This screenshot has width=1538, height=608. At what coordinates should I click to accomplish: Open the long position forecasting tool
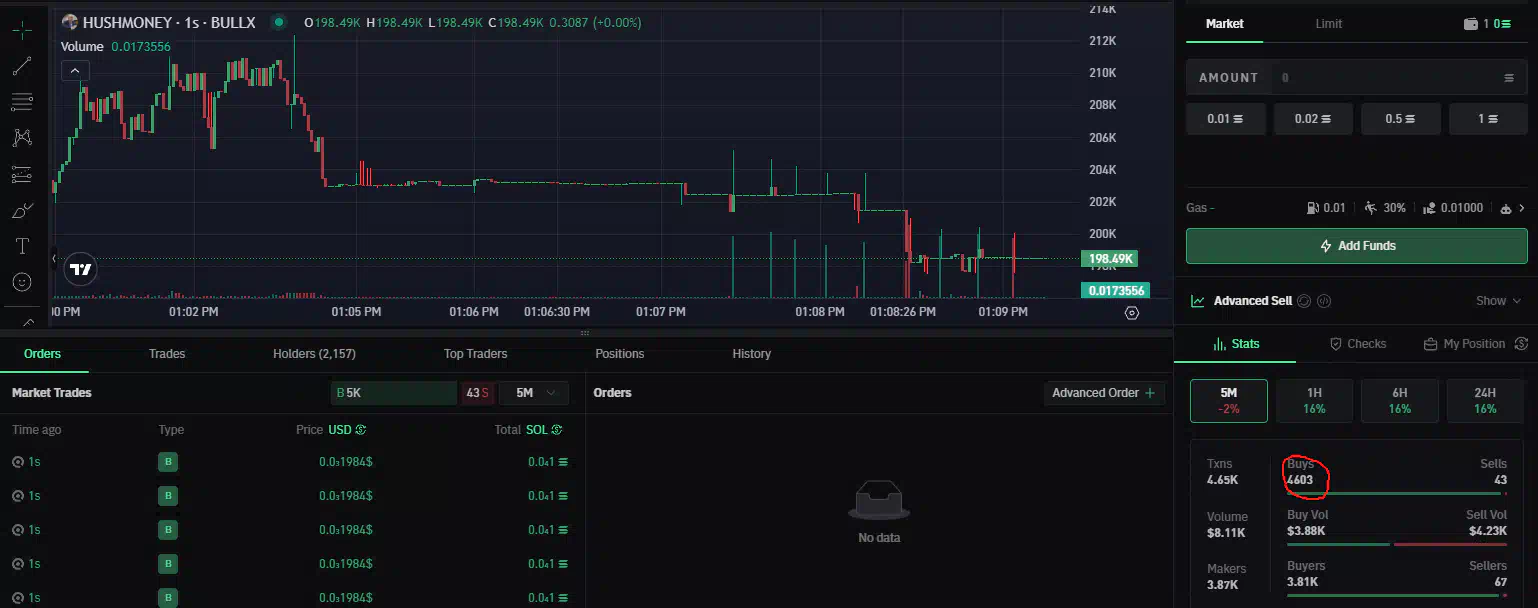pyautogui.click(x=22, y=174)
